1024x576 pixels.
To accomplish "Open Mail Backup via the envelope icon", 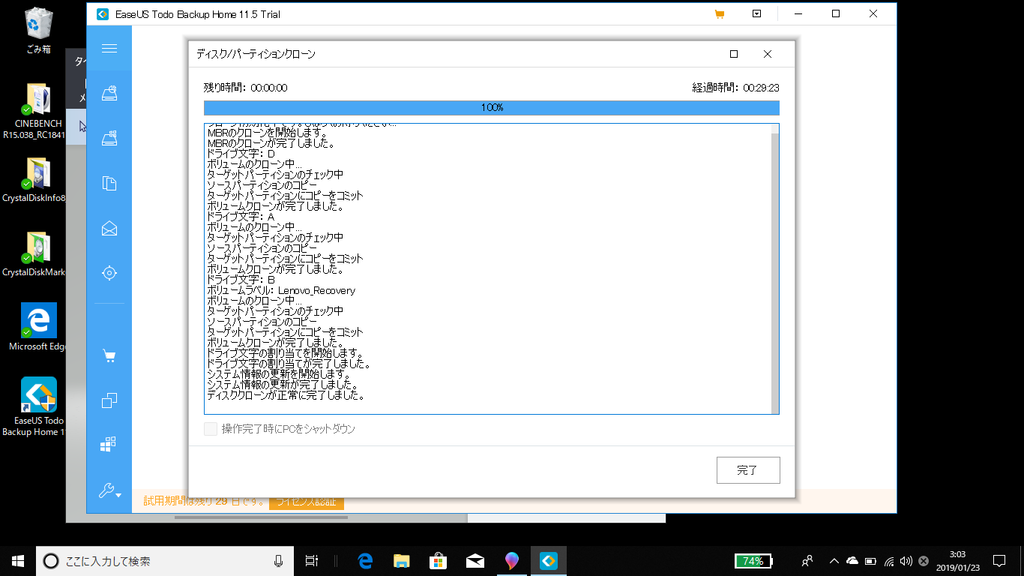I will 108,227.
